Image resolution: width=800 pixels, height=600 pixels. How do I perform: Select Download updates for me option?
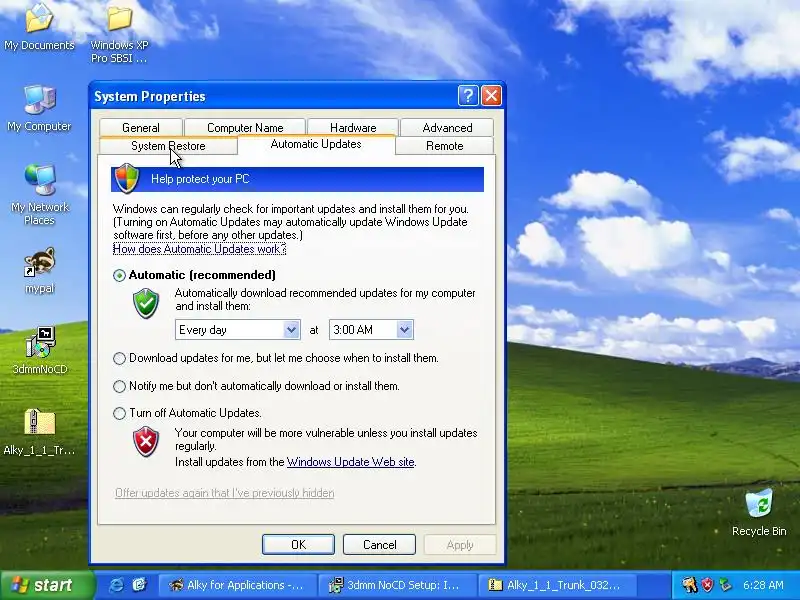coord(119,358)
